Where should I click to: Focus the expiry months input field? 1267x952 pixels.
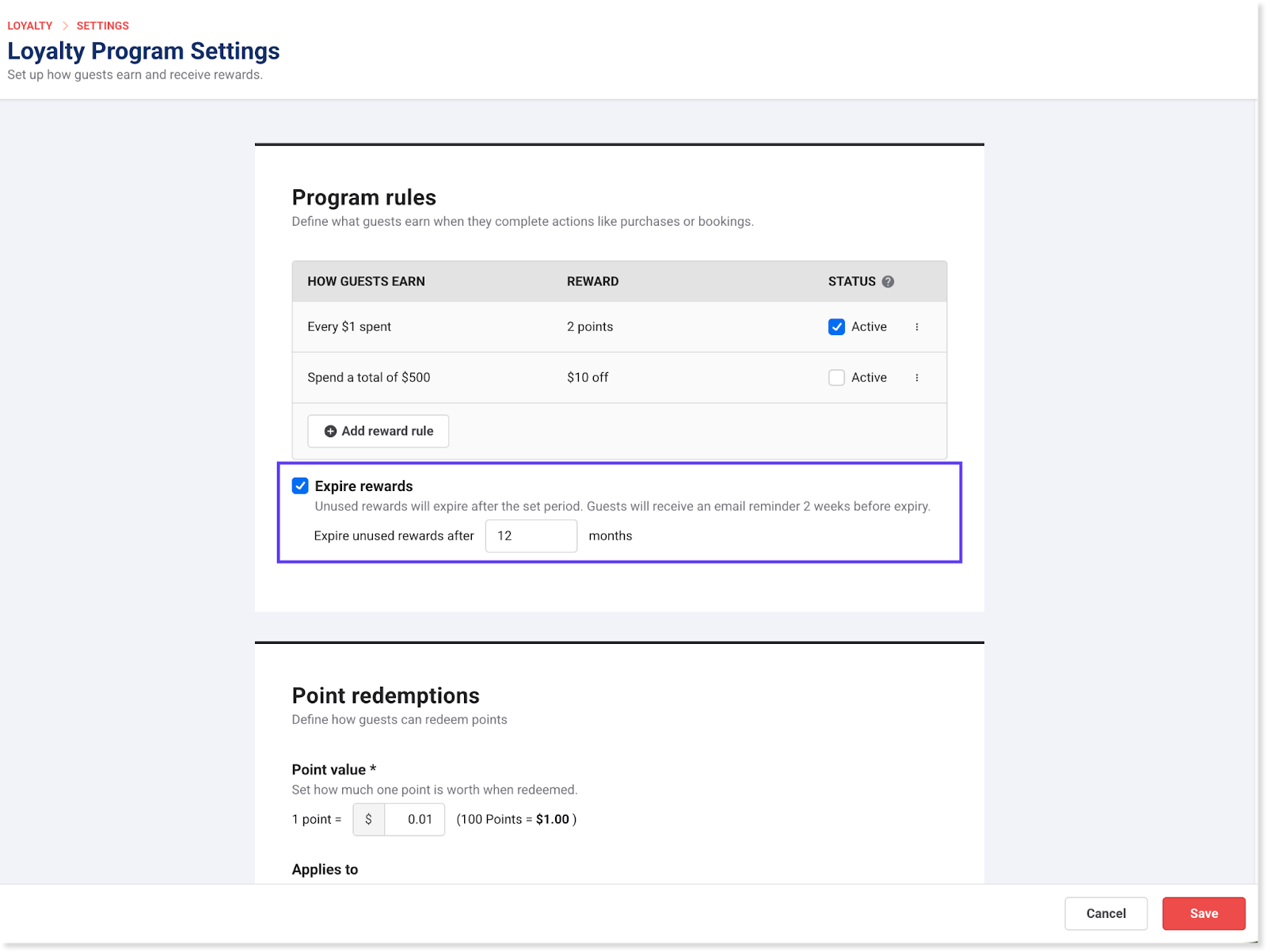[x=531, y=536]
